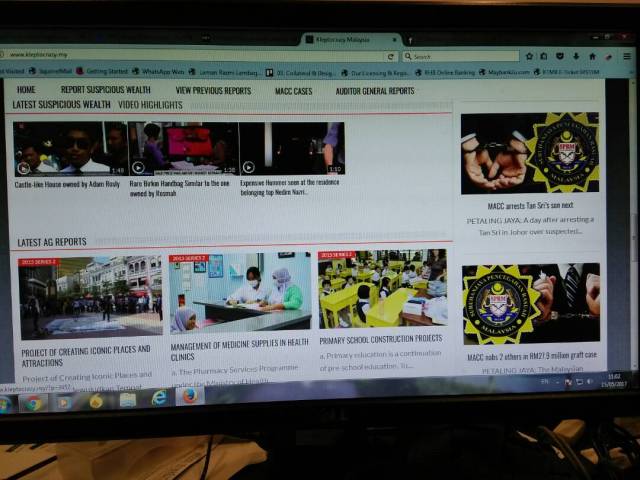Launch Internet Explorer from the taskbar
This screenshot has height=480, width=640.
tap(159, 399)
